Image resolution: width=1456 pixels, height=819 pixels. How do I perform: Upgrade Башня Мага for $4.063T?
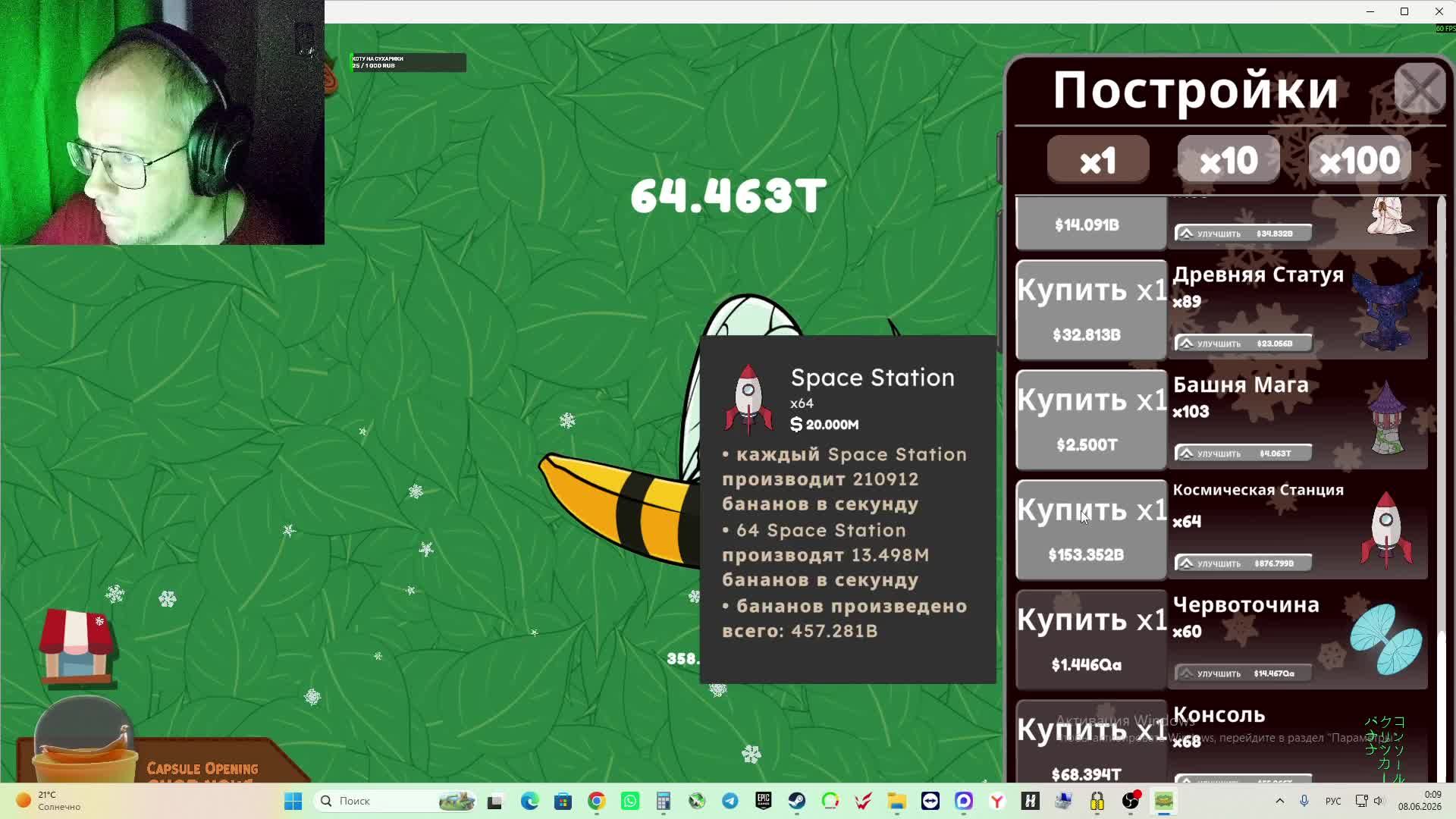click(x=1243, y=453)
